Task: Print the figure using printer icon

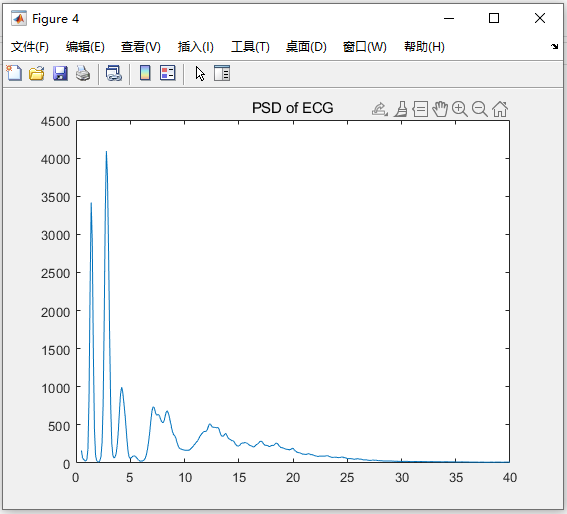Action: pyautogui.click(x=83, y=73)
